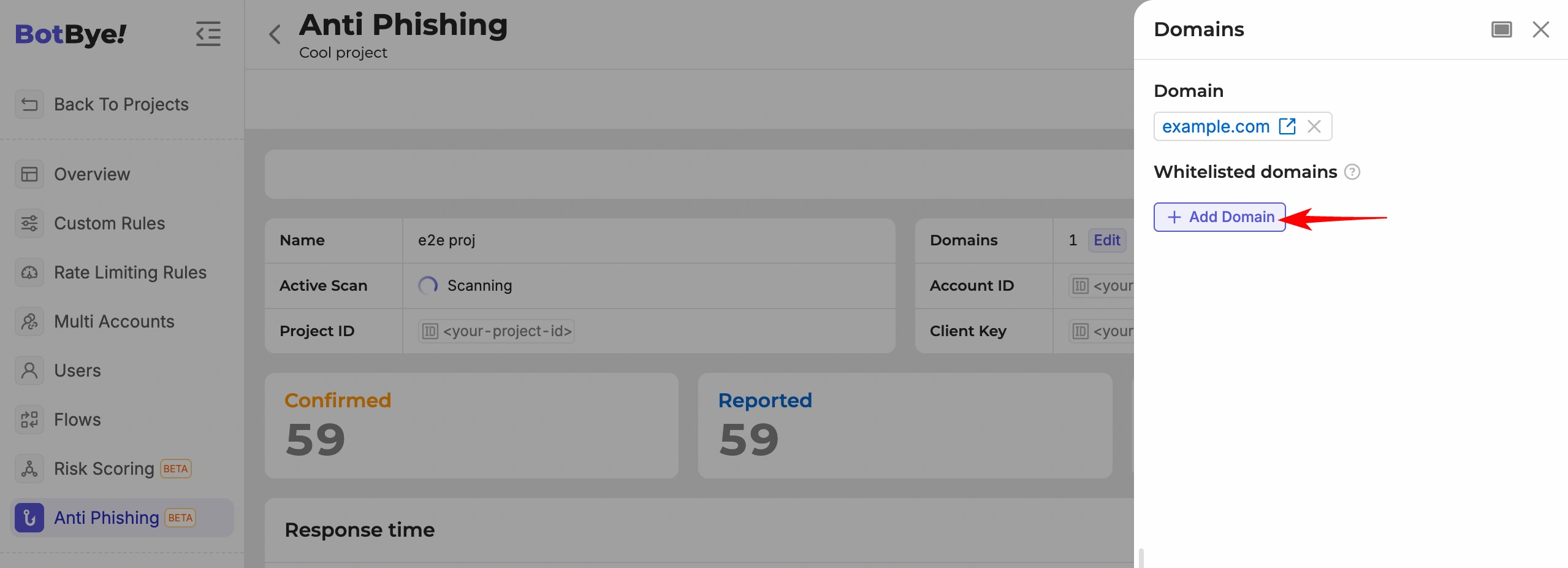Screen dimensions: 1568x568
Task: Click the Rate Limiting Rules gauge icon
Action: [29, 272]
